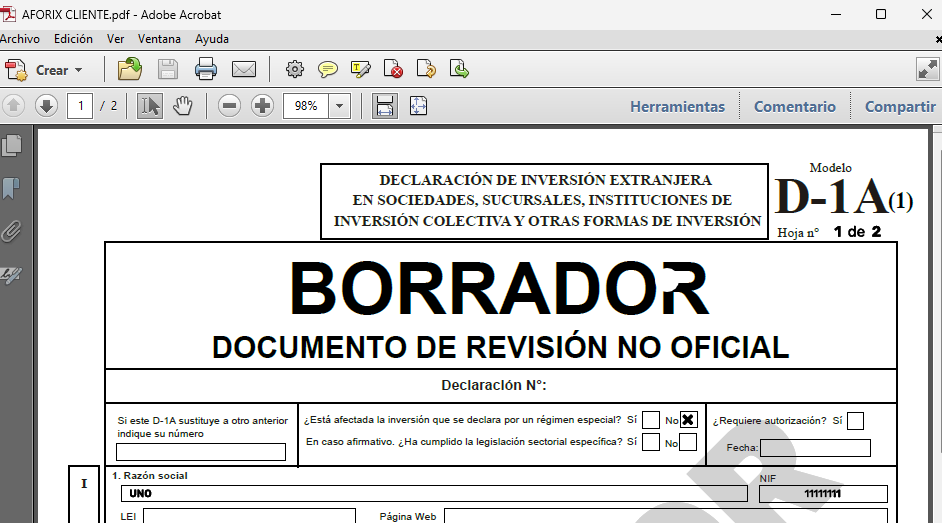The height and width of the screenshot is (523, 942).
Task: Uncheck the marked No box for régimen especial
Action: click(688, 421)
